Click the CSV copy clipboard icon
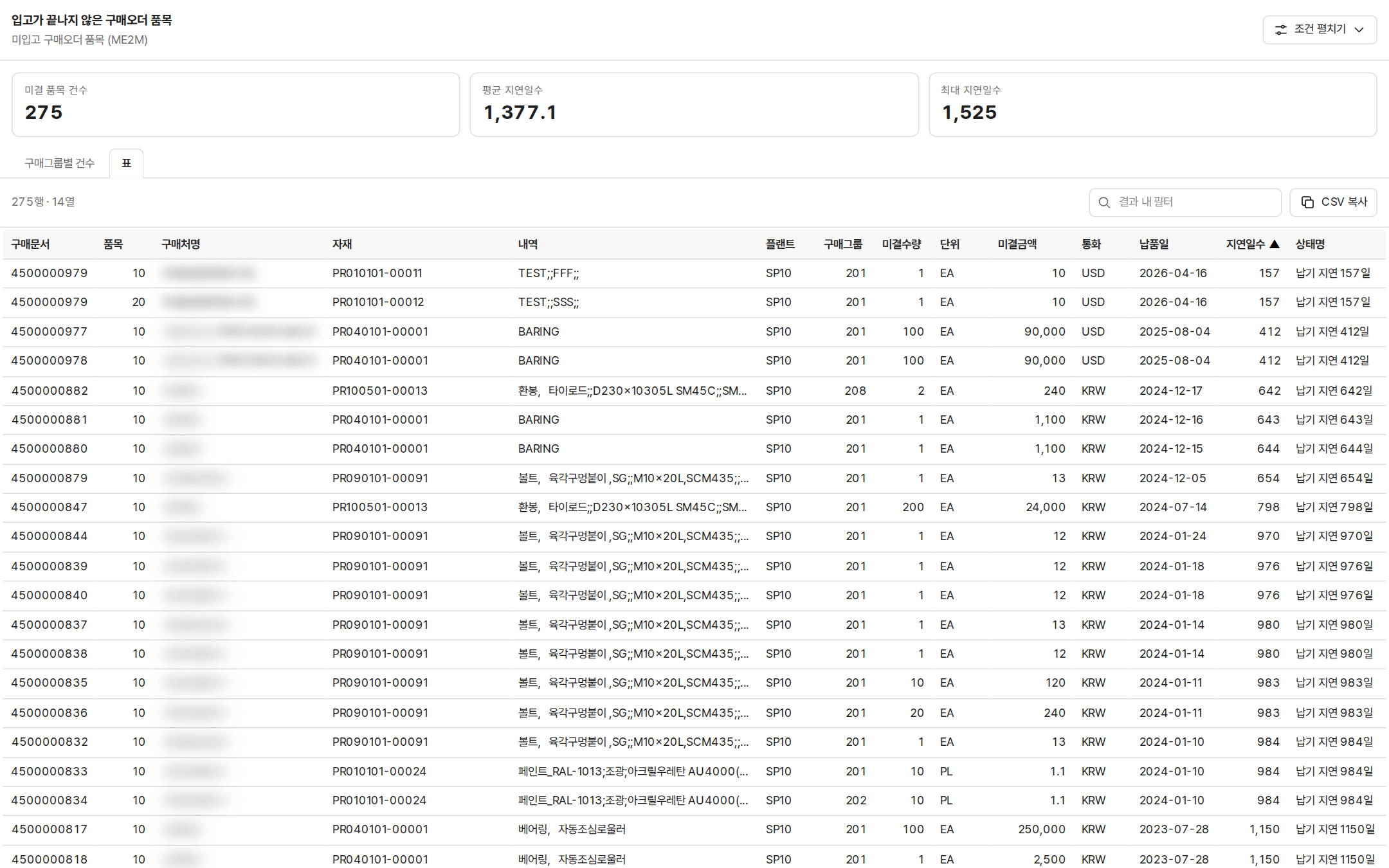The height and width of the screenshot is (868, 1389). (x=1307, y=203)
